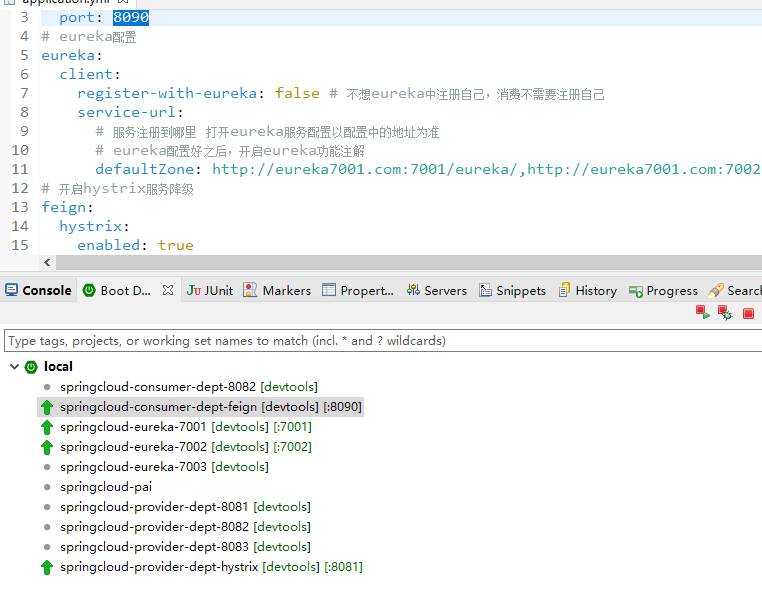Collapse the local node in Boot Dashboard

pos(14,367)
